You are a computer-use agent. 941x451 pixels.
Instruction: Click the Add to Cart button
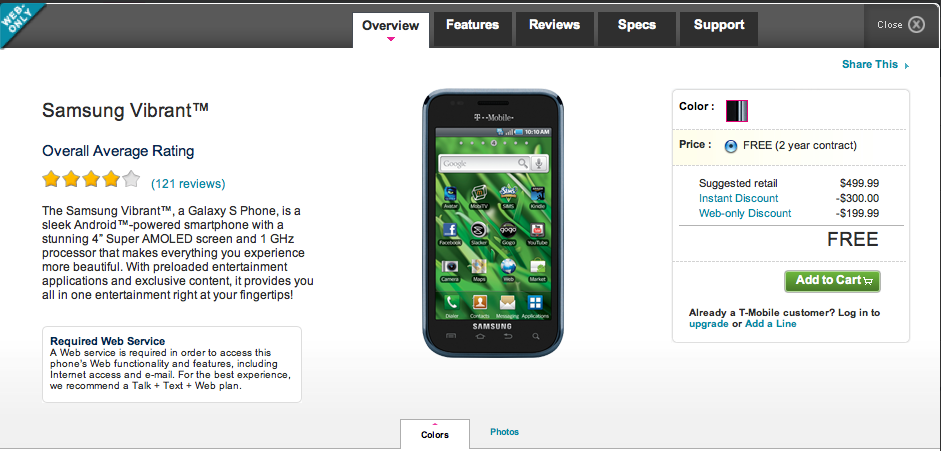point(832,281)
